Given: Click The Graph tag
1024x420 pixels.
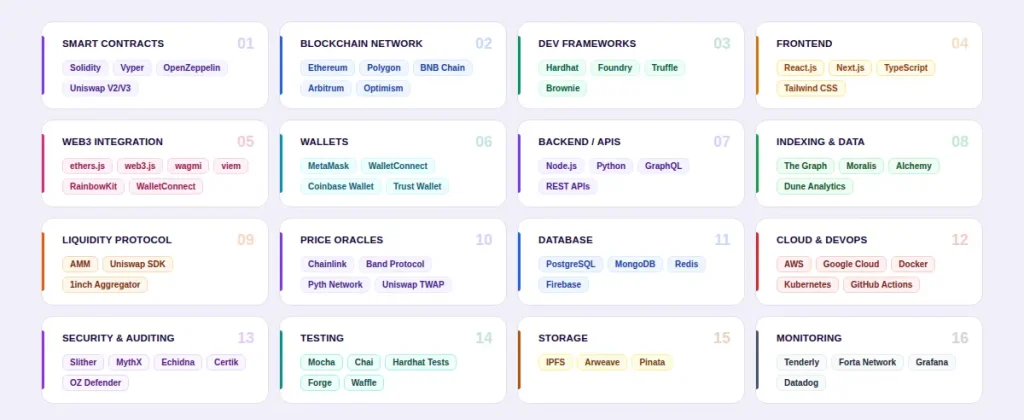Looking at the screenshot, I should (x=805, y=166).
